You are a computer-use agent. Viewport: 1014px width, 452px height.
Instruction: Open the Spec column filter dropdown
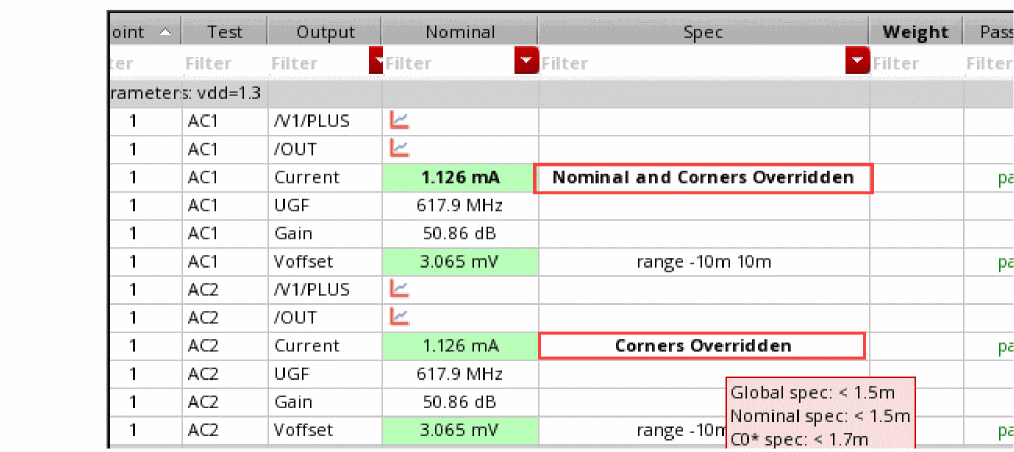[x=857, y=63]
